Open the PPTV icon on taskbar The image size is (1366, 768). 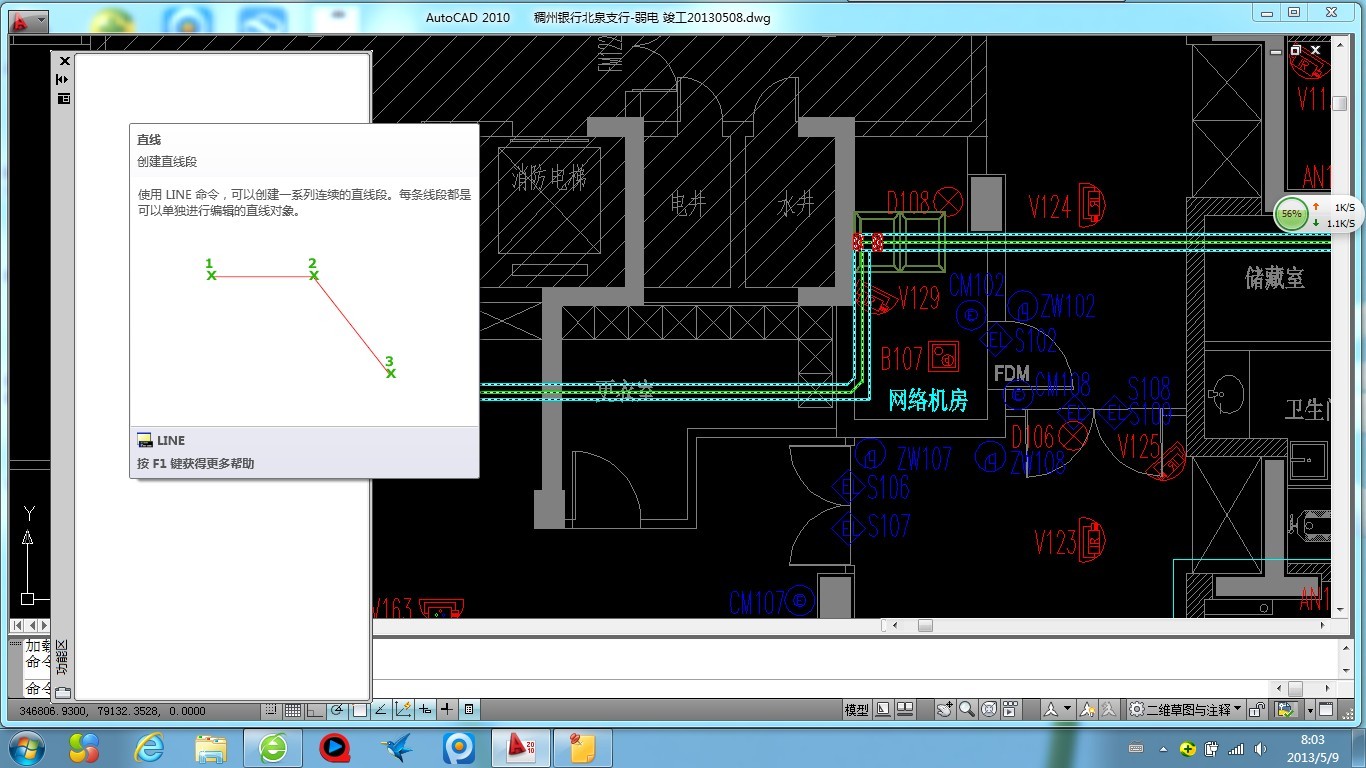point(459,747)
